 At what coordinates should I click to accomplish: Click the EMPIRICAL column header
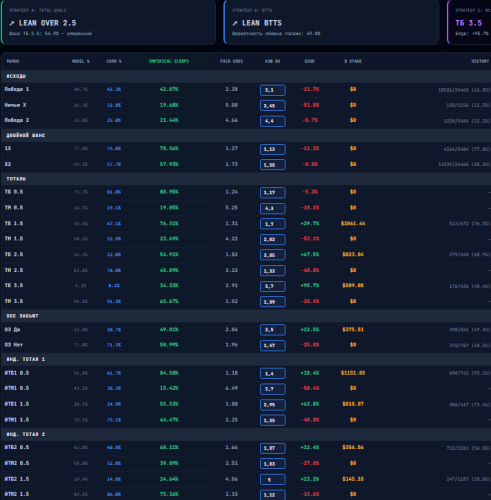click(x=169, y=61)
